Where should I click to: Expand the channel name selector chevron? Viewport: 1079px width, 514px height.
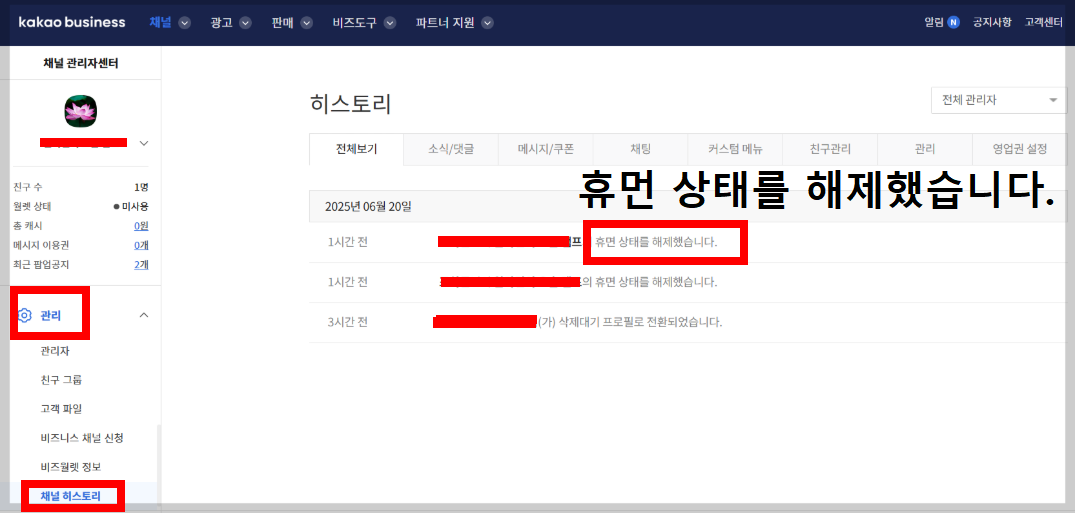[144, 143]
